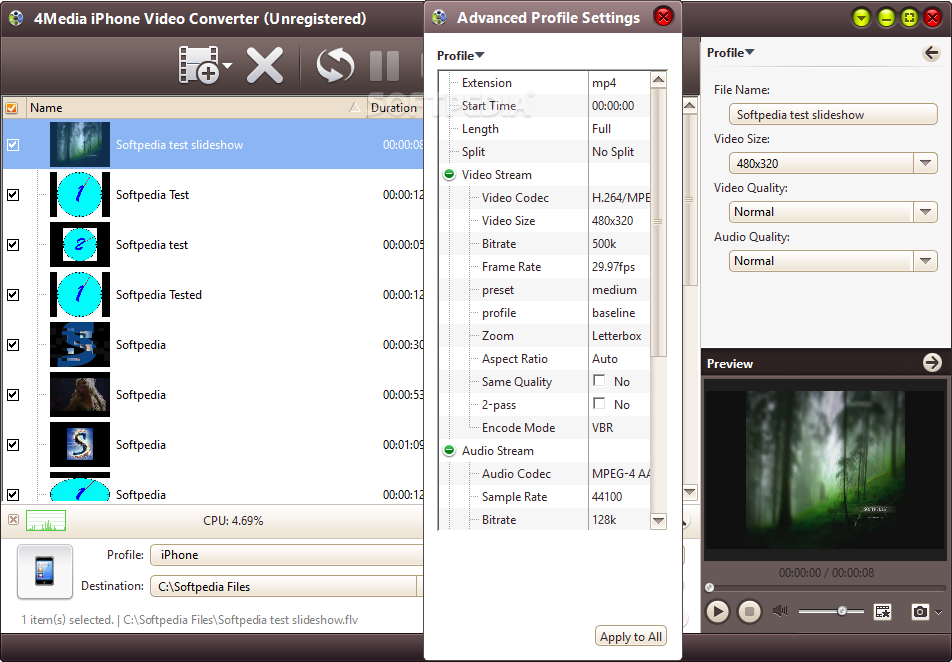Image resolution: width=952 pixels, height=662 pixels.
Task: Click the arrow icon on the Preview bar
Action: [932, 363]
